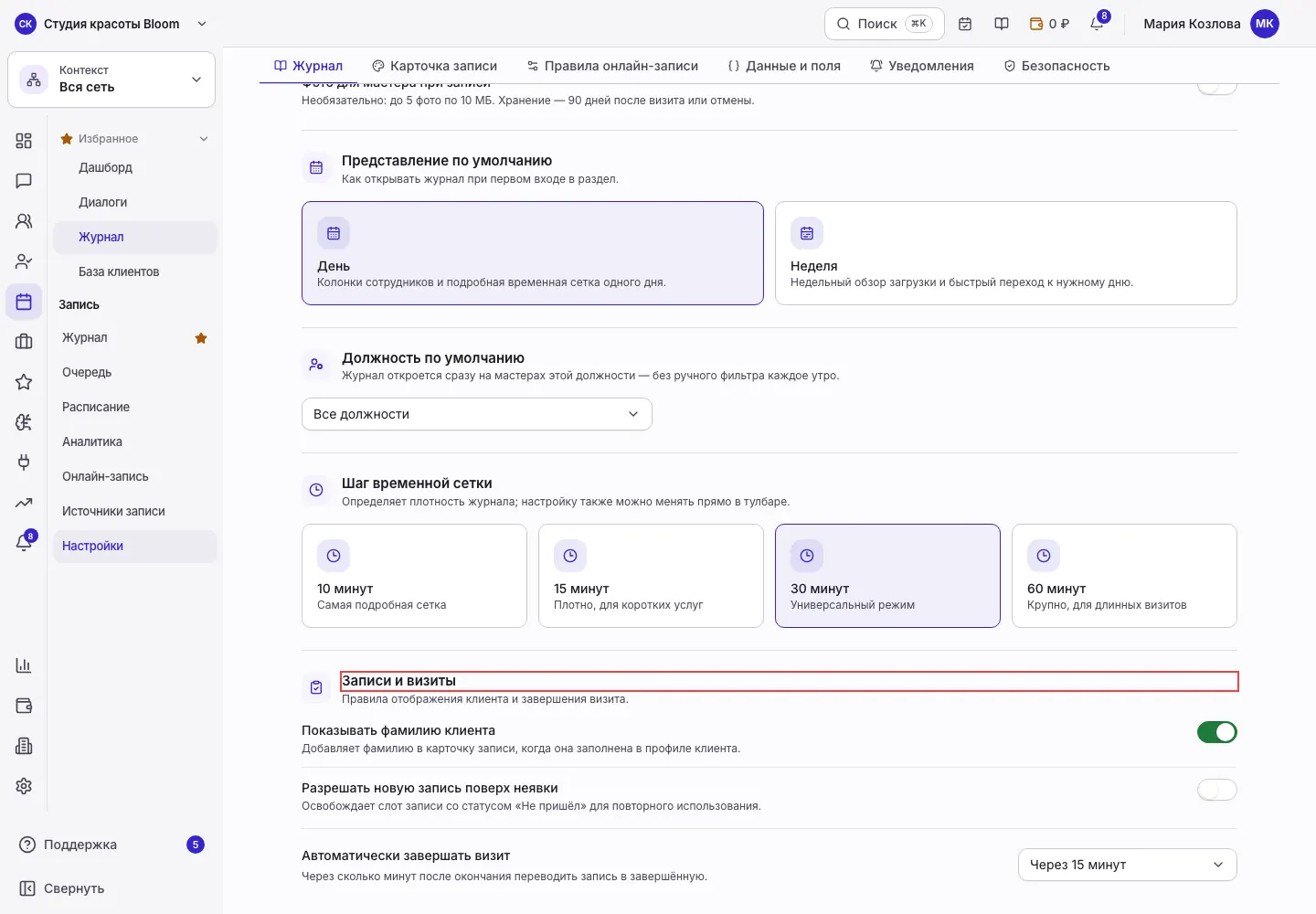Open the bar chart icon in the left rail
This screenshot has width=1316, height=914.
pos(24,665)
